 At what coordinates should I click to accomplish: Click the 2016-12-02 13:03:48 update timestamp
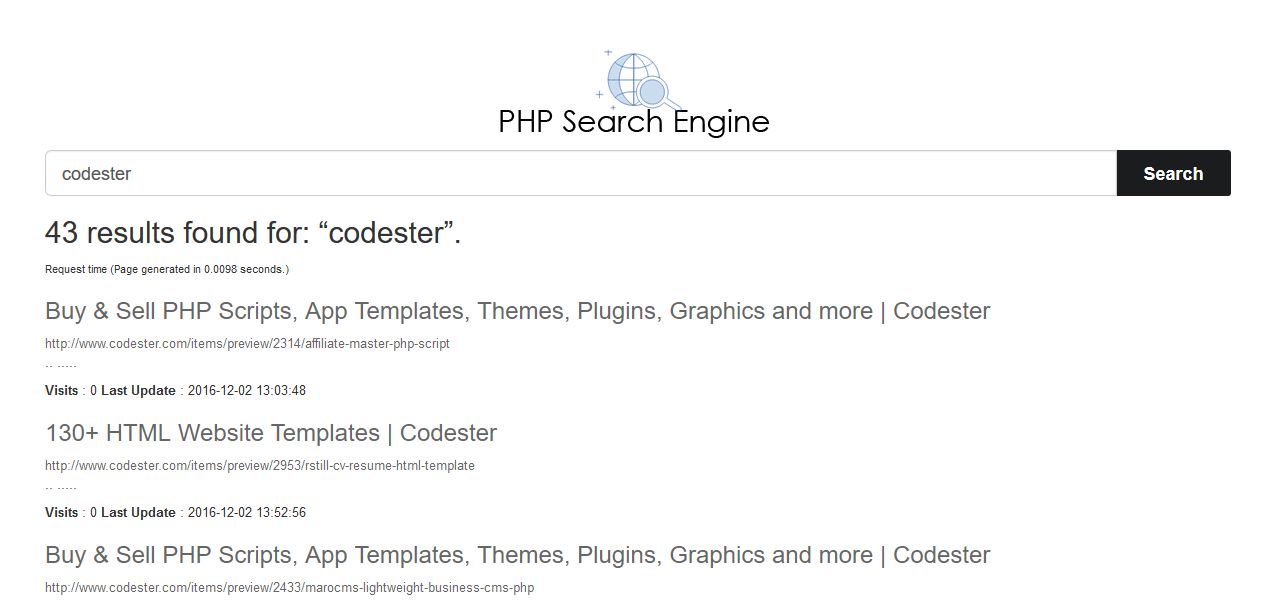point(247,390)
